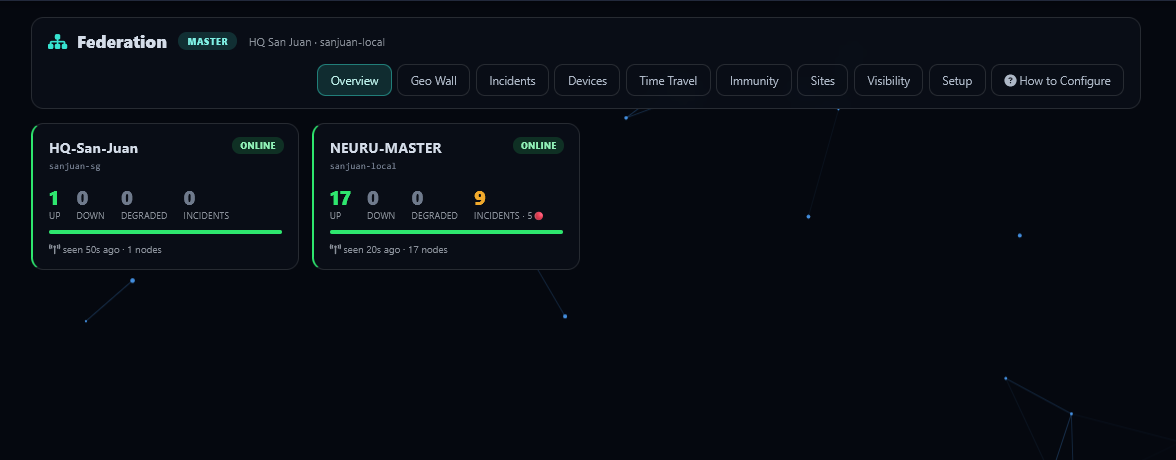
Task: Click the red dot beside incidents on NEURU-MASTER
Action: click(538, 216)
